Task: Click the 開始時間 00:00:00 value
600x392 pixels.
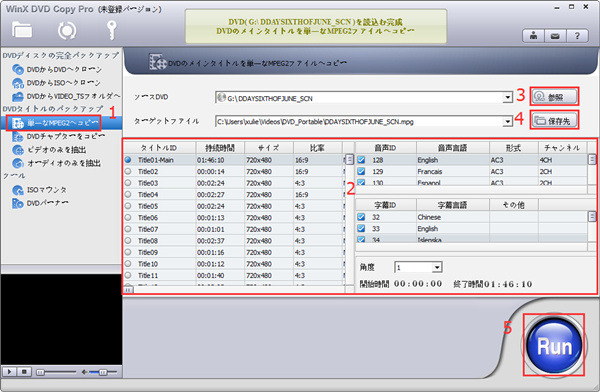Action: click(x=418, y=284)
